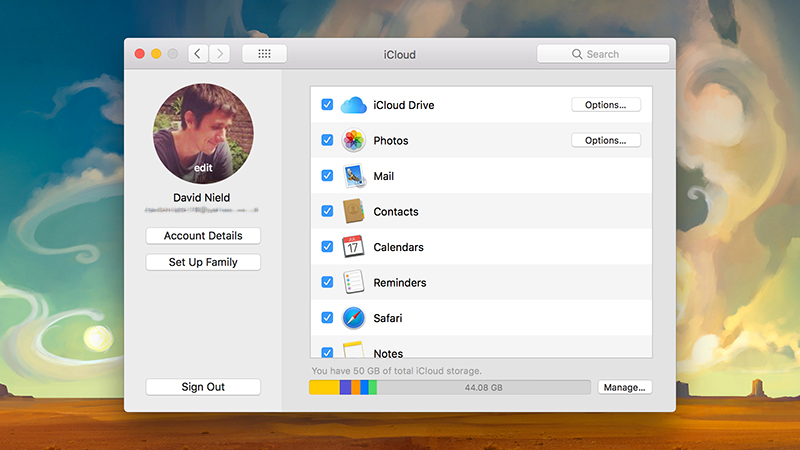
Task: Click the Reminders label
Action: pyautogui.click(x=399, y=283)
